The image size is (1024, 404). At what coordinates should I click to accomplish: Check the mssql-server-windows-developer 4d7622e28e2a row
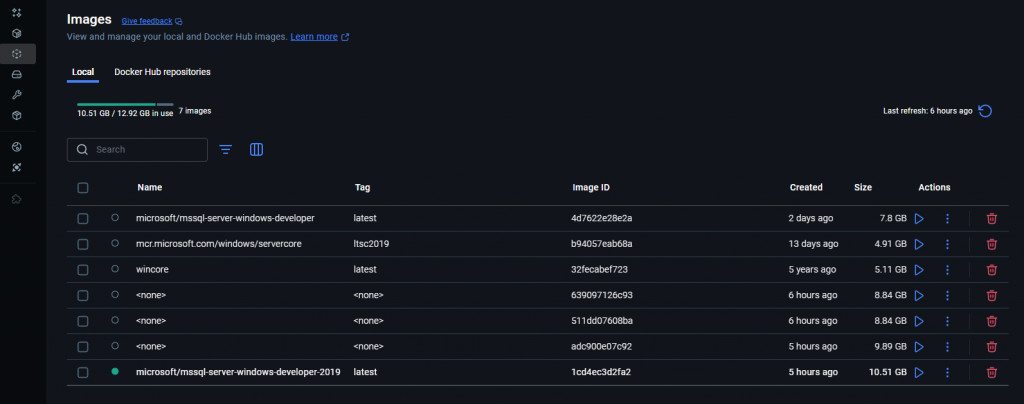point(83,219)
